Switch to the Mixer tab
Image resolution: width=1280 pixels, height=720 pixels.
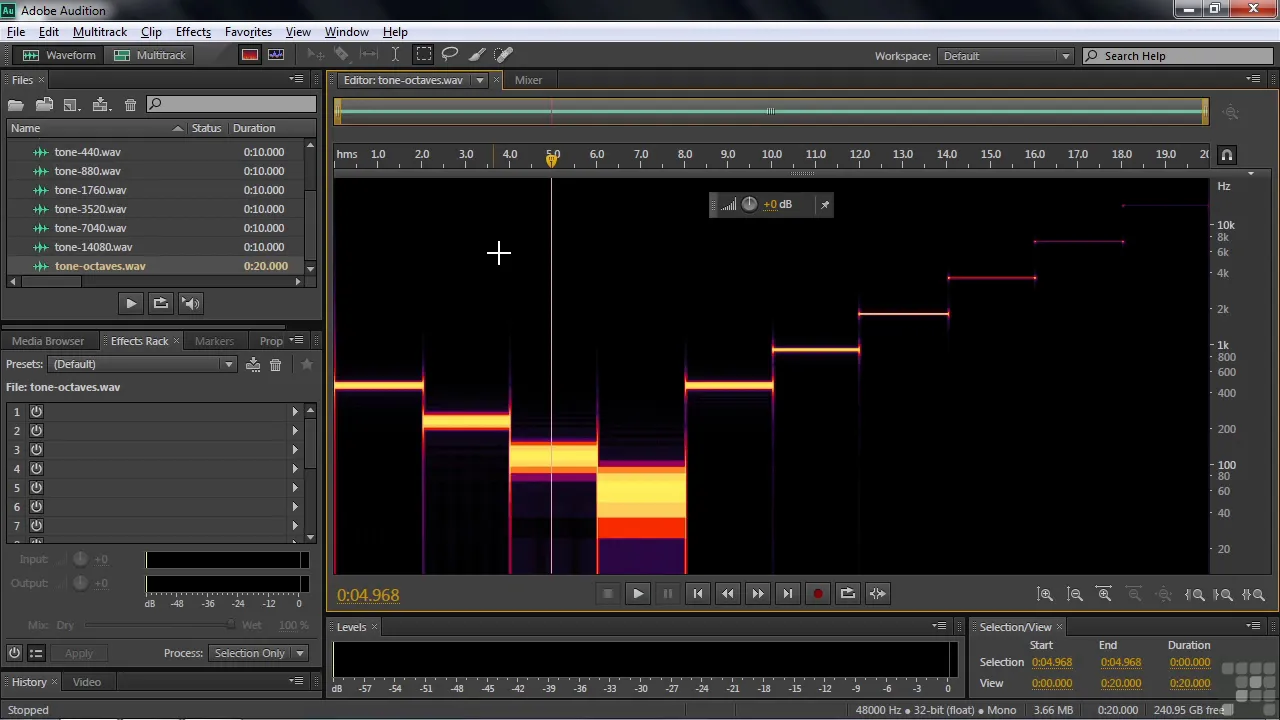[x=528, y=81]
